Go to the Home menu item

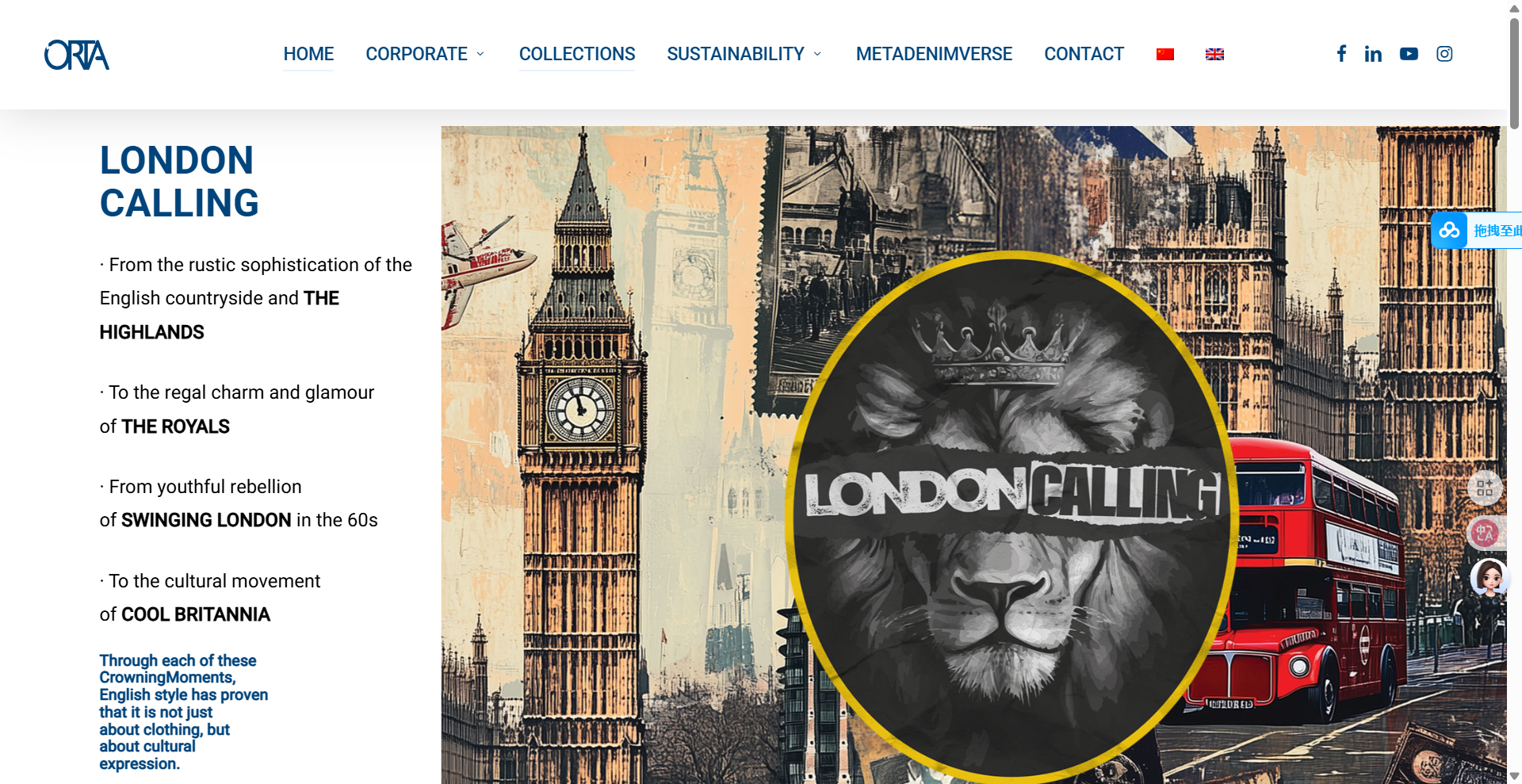[x=308, y=54]
